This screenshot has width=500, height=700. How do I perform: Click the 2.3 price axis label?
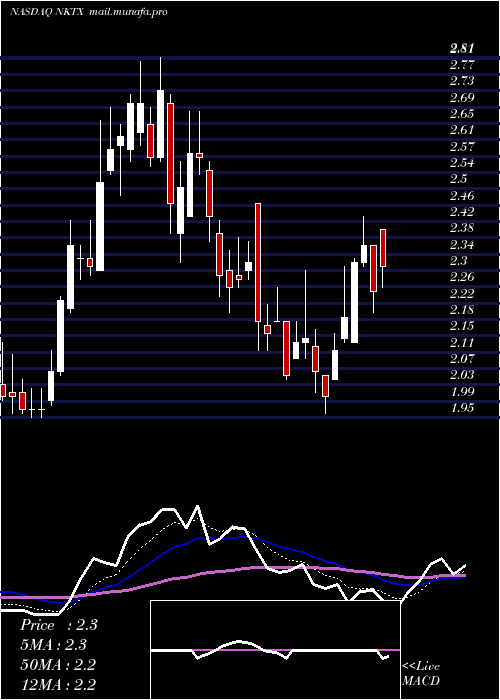coord(458,261)
